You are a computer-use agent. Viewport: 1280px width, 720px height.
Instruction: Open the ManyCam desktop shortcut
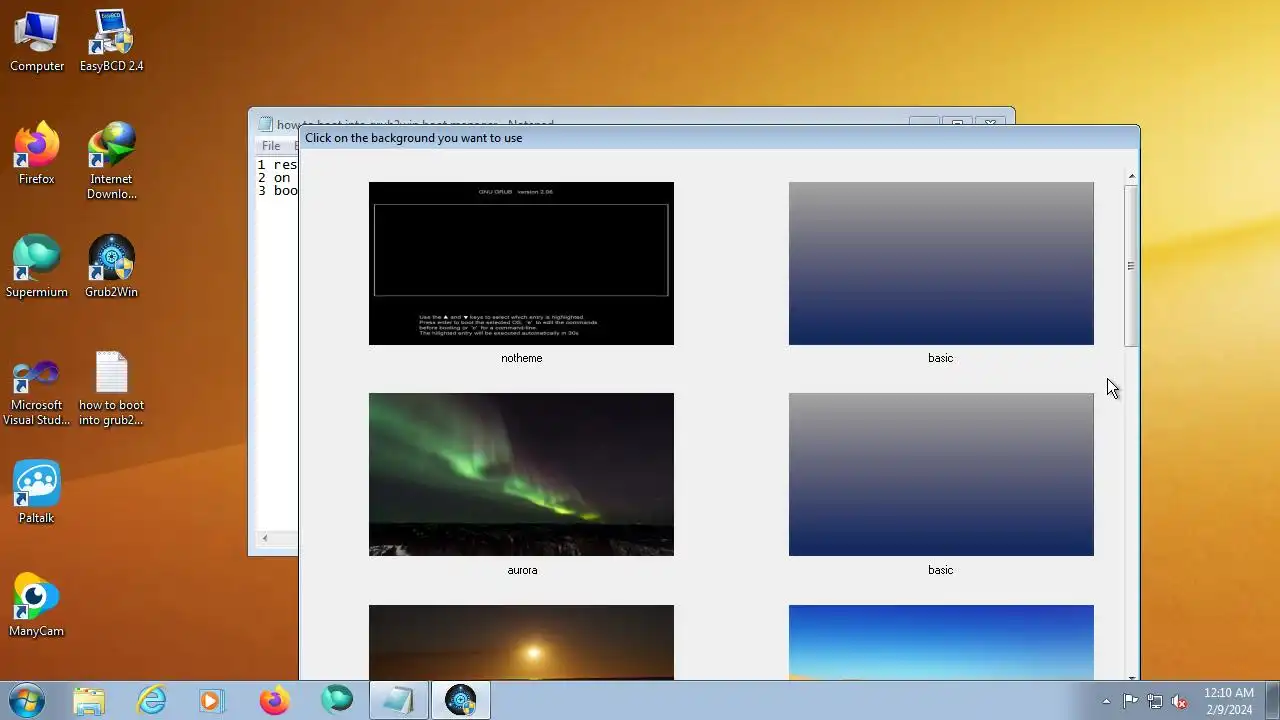pyautogui.click(x=37, y=606)
